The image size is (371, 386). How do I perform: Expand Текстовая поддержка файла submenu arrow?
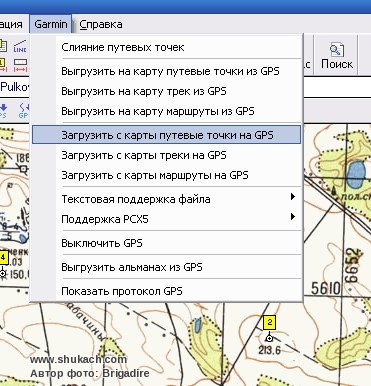point(293,197)
